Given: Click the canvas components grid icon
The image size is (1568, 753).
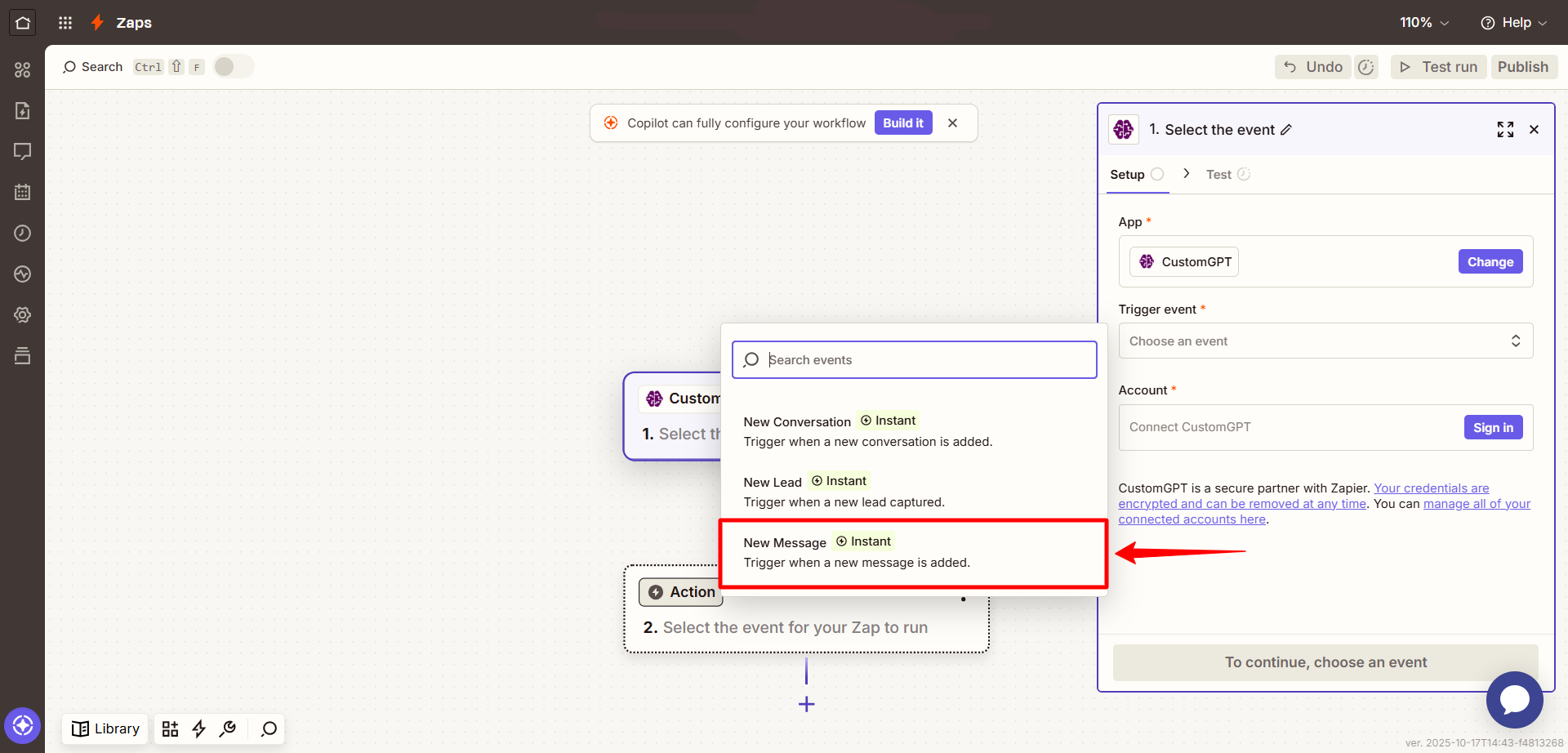Looking at the screenshot, I should (x=170, y=728).
